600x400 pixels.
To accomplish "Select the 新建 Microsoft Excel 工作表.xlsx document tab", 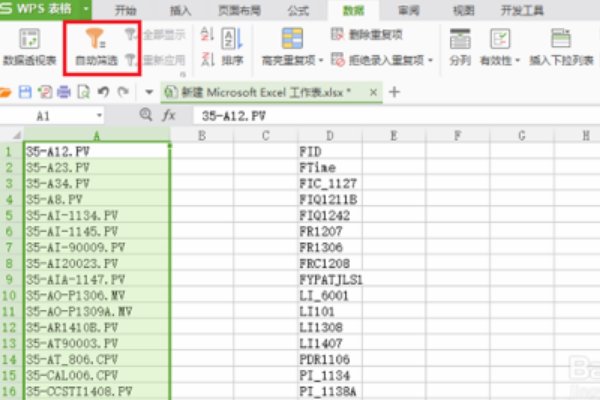I will coord(265,92).
